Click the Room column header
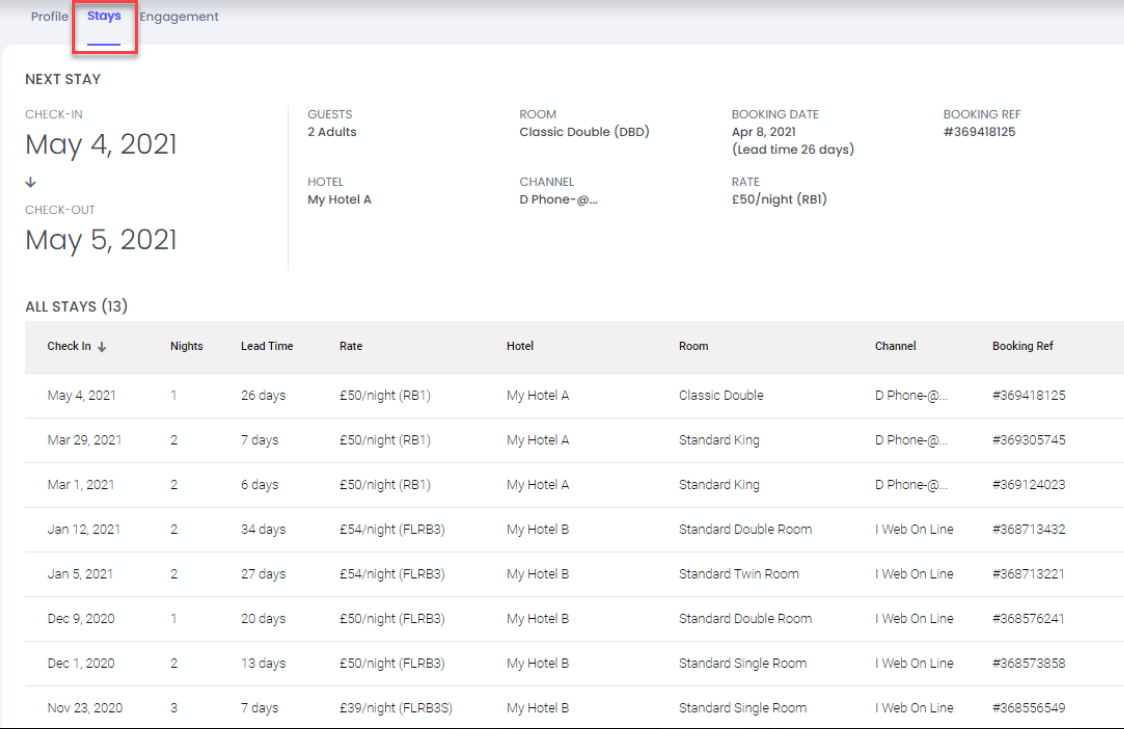Image resolution: width=1124 pixels, height=729 pixels. click(x=693, y=346)
